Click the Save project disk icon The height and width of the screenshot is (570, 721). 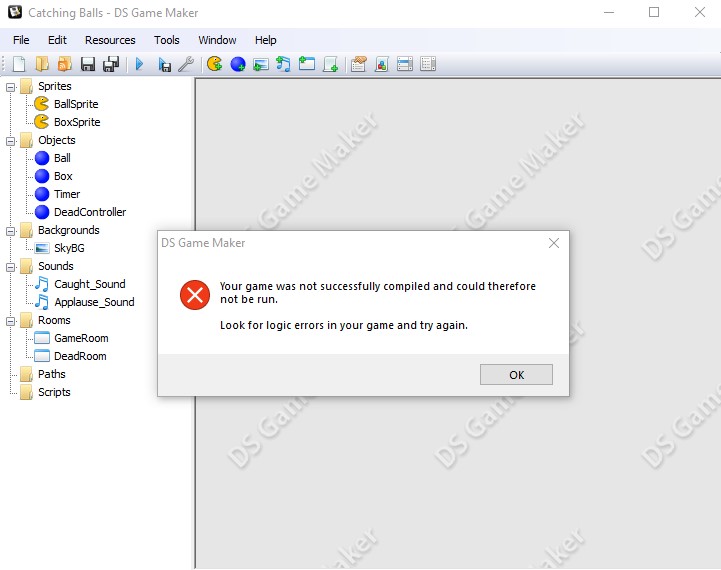tap(88, 64)
